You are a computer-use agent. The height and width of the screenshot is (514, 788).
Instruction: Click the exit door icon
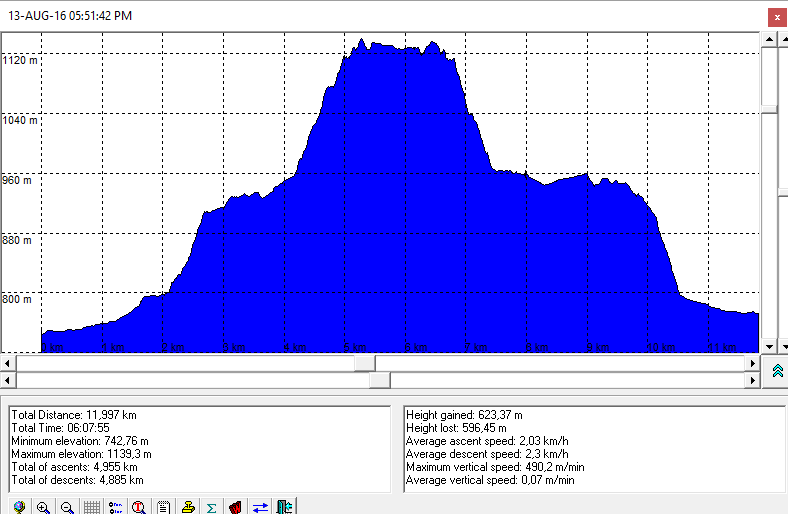(x=284, y=507)
